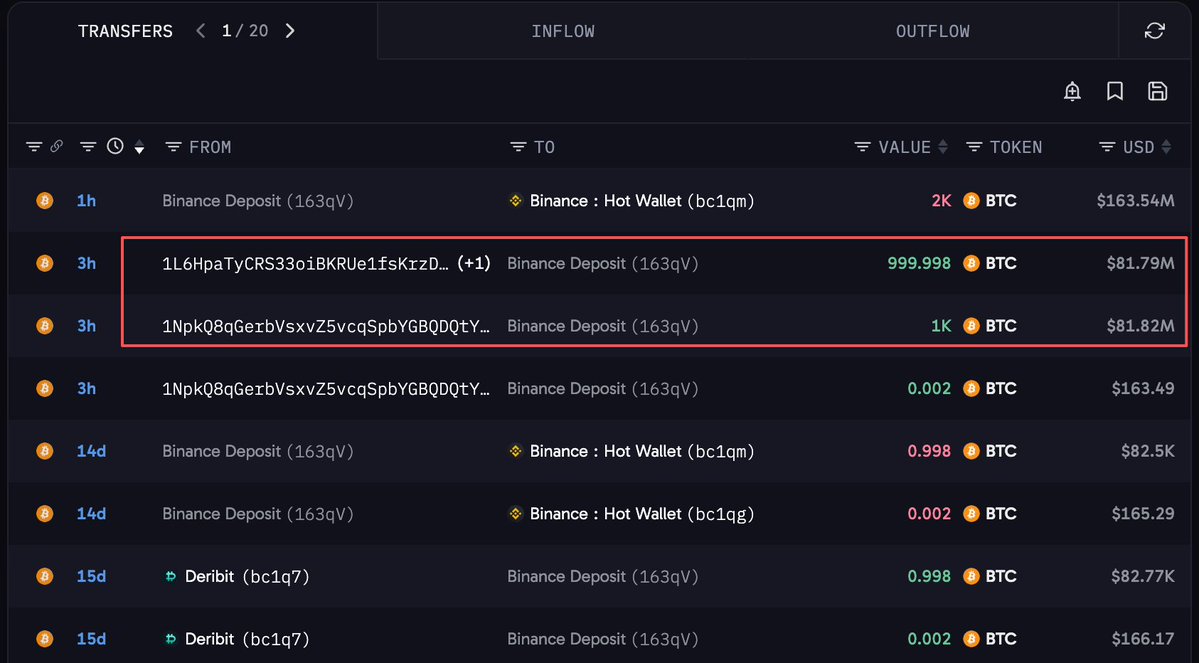Click the Binance logo in the 1h row
This screenshot has width=1199, height=663.
(515, 201)
